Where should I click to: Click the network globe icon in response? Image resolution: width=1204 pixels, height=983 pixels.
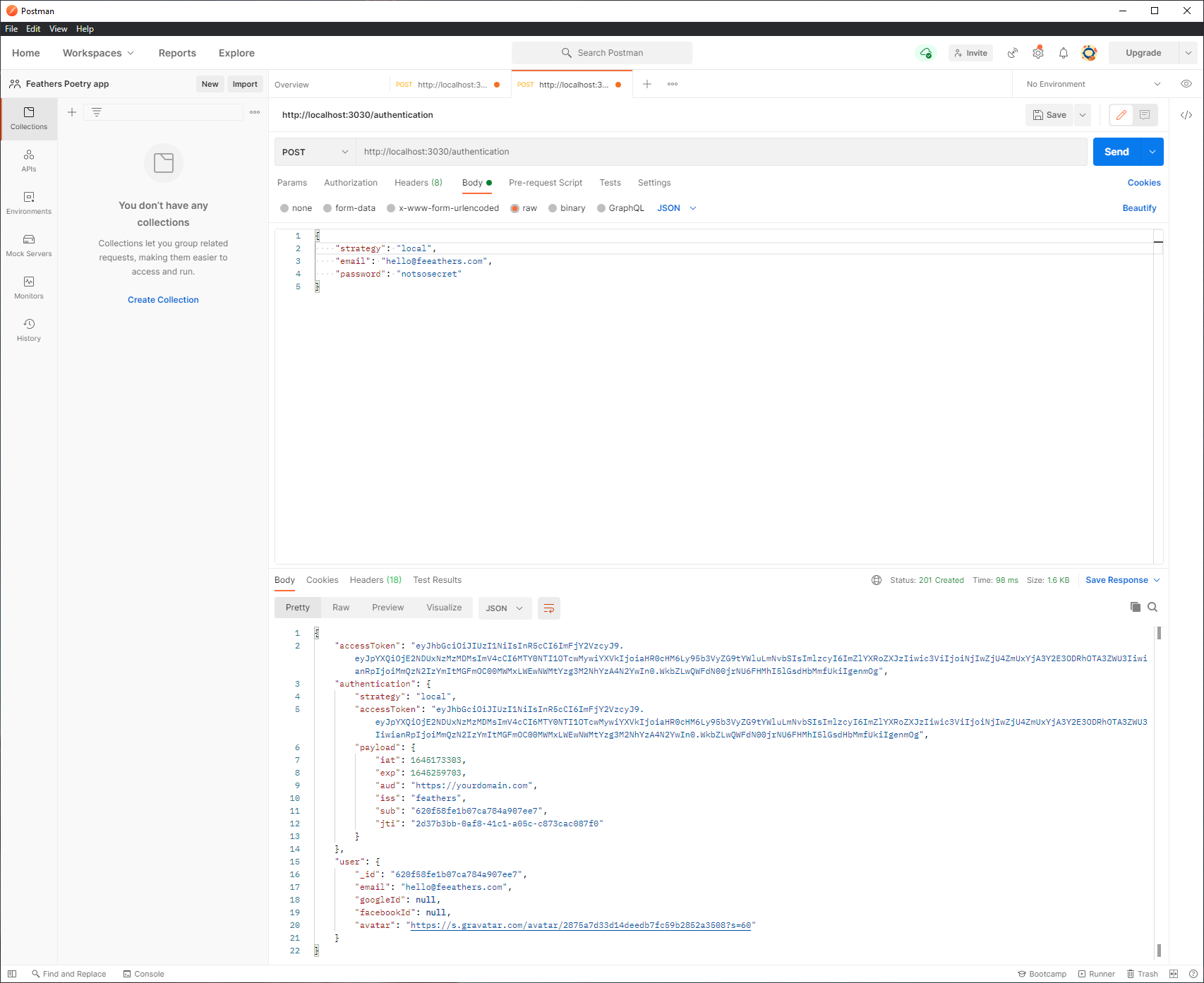(x=877, y=580)
